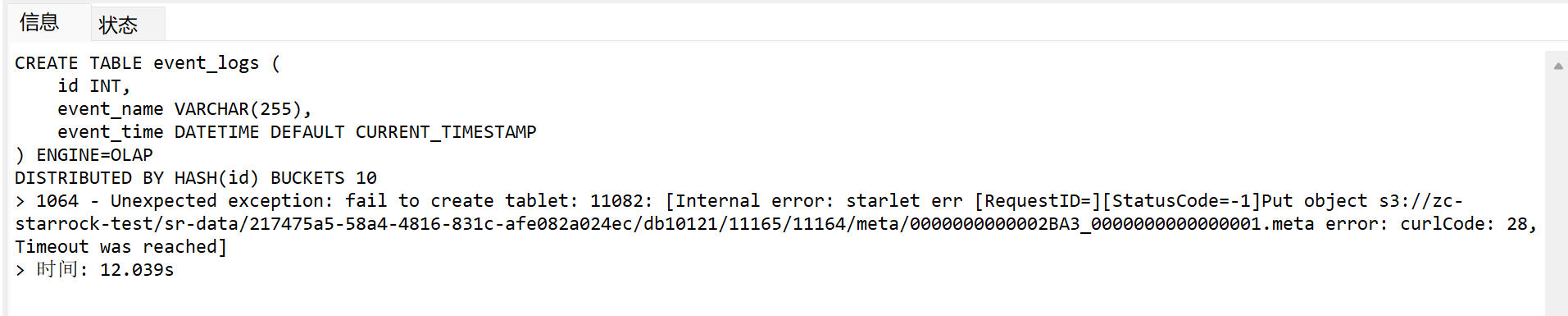The width and height of the screenshot is (1568, 316).
Task: Click the 1064 error code
Action: pyautogui.click(x=57, y=201)
